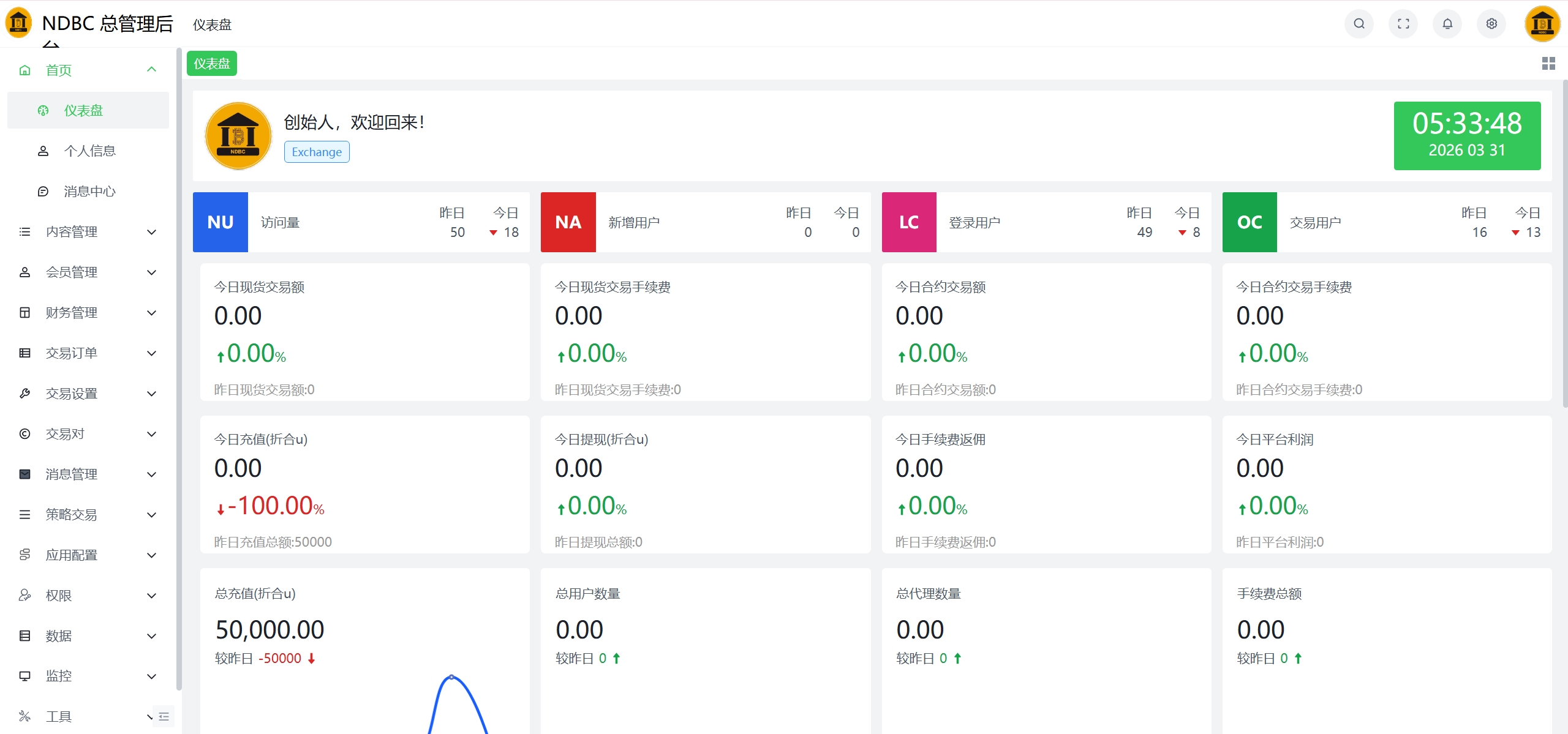Click the peak point on recharge chart
Screen dimensions: 1568x734
click(451, 677)
